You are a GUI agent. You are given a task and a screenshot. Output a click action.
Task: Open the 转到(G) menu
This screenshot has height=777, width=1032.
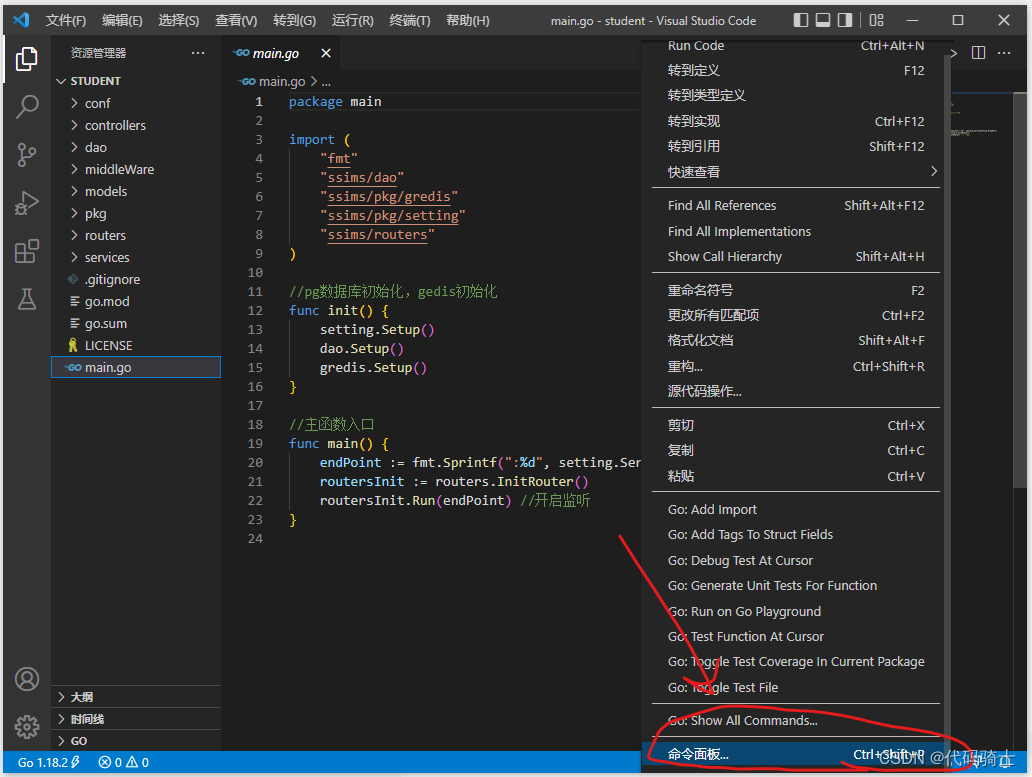tap(294, 20)
